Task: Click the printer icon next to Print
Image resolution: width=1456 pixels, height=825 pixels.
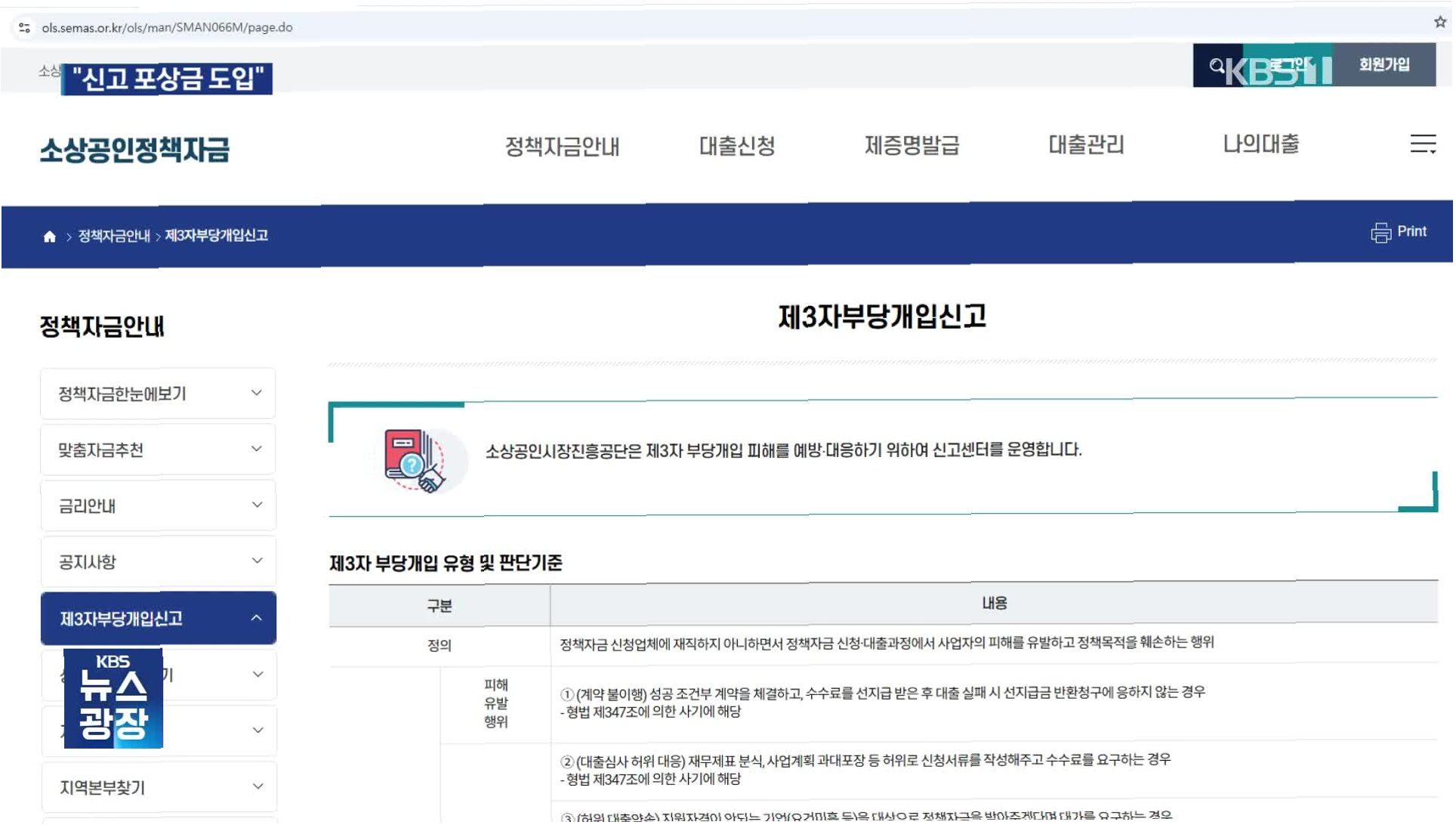Action: click(1380, 233)
